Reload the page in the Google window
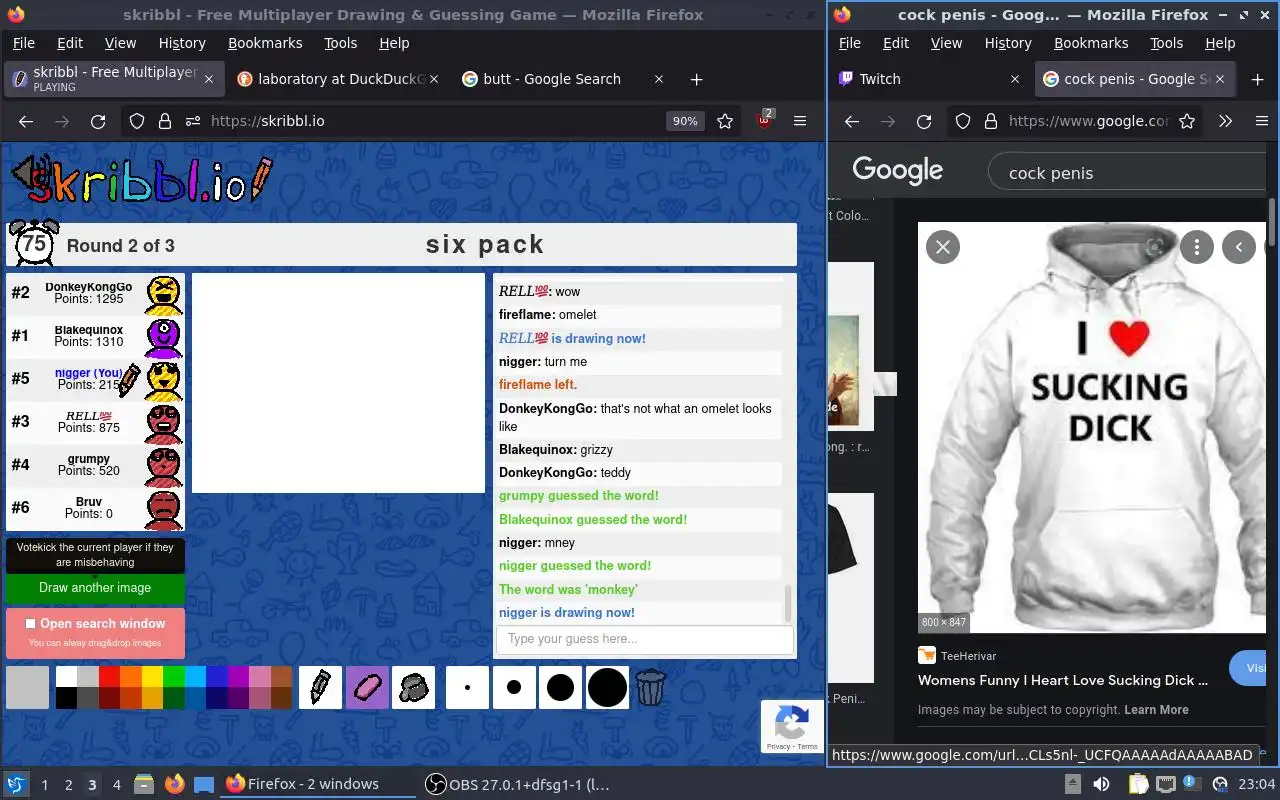Screen dimensions: 1280x800 924,121
